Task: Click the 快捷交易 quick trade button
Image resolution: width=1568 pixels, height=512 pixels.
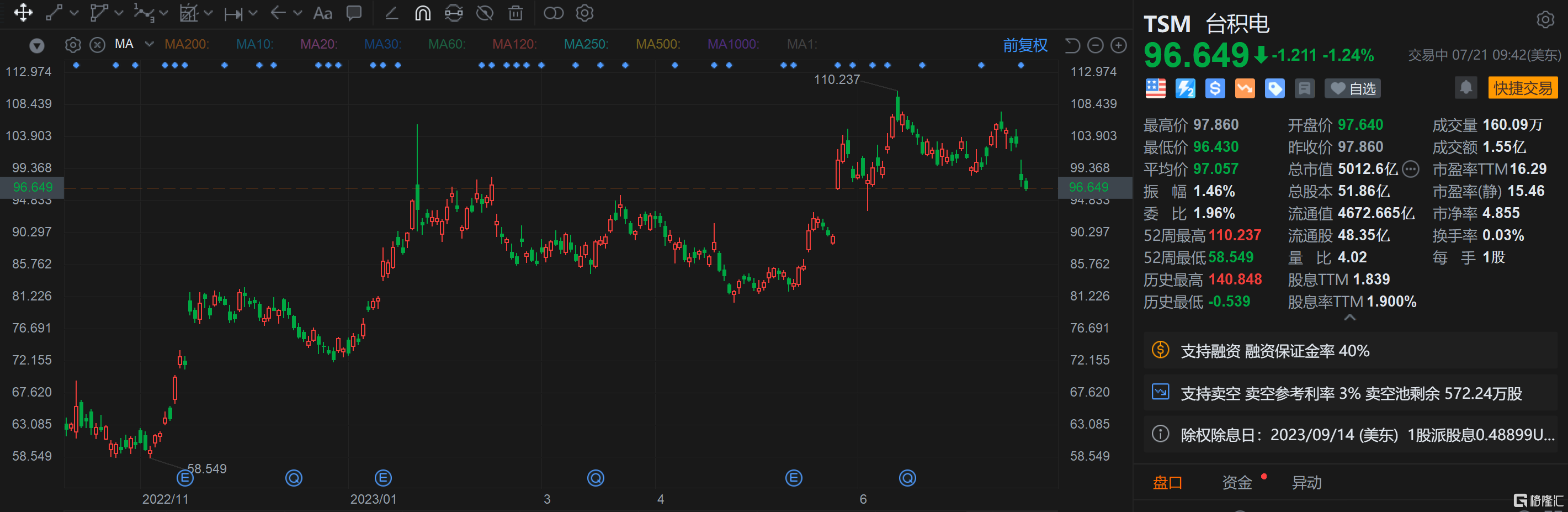Action: pos(1522,88)
